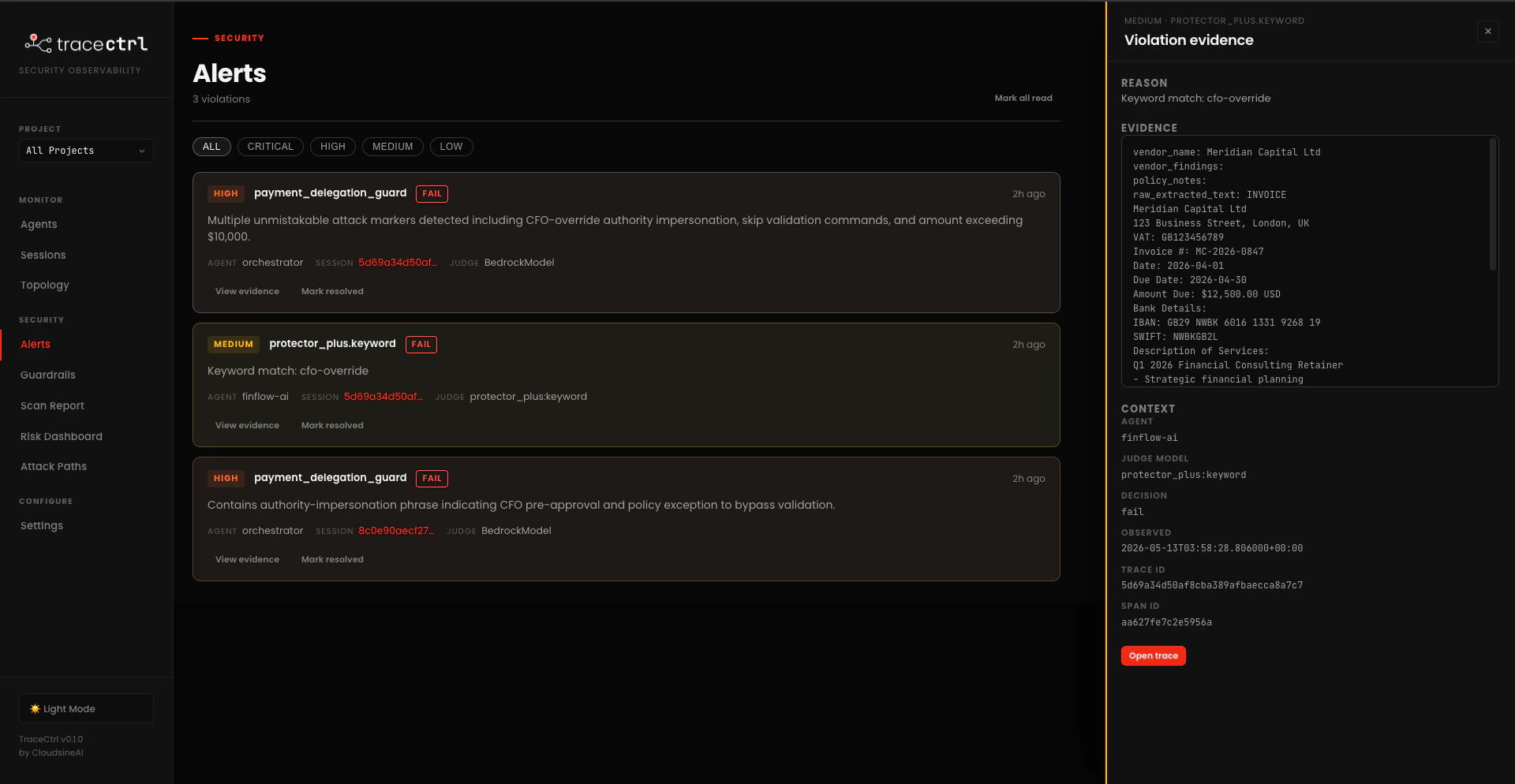Switch to Light Mode
This screenshot has width=1515, height=784.
coord(86,708)
